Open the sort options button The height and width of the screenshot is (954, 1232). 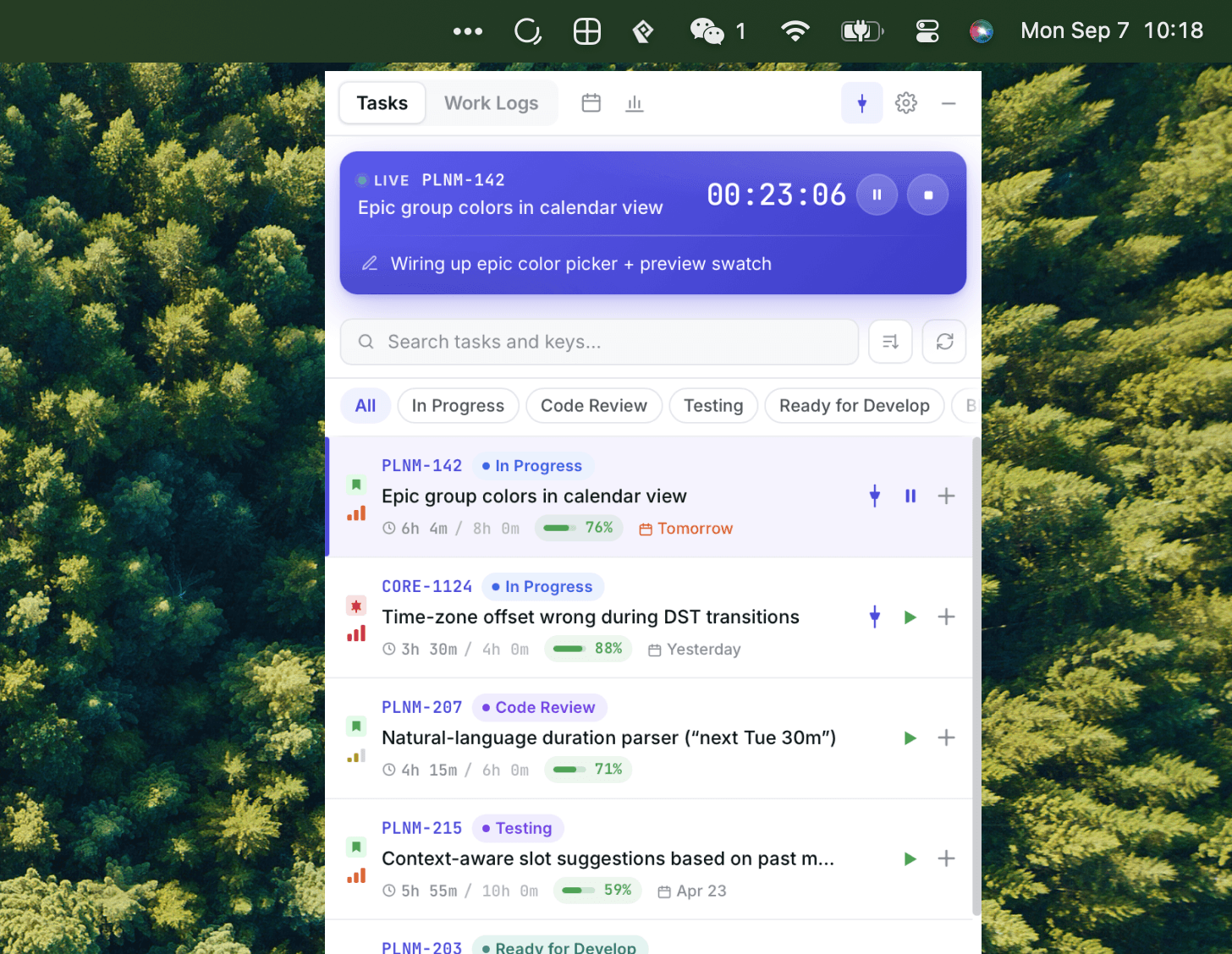891,342
